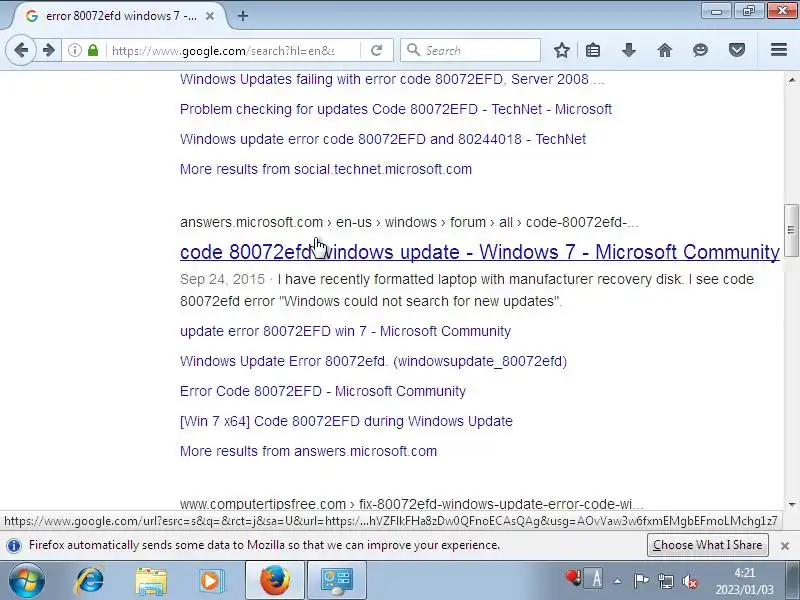Show hidden tray icons arrow

(617, 581)
